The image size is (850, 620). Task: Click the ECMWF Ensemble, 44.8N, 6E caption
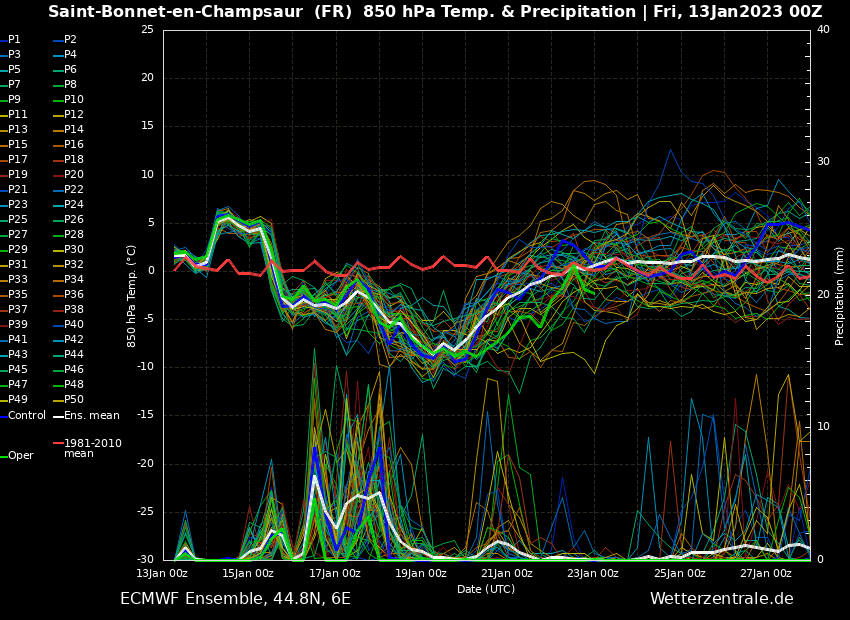point(235,599)
